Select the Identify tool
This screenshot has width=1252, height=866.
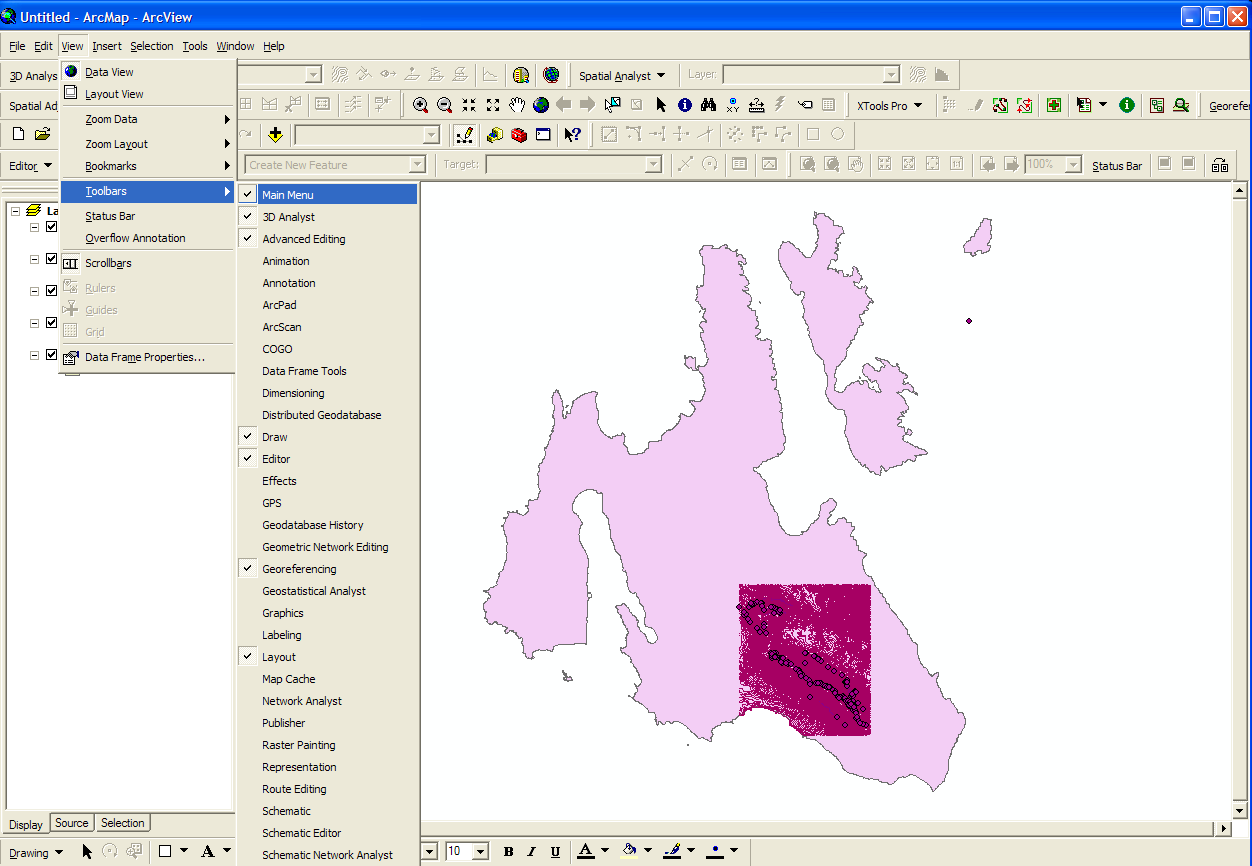[685, 105]
